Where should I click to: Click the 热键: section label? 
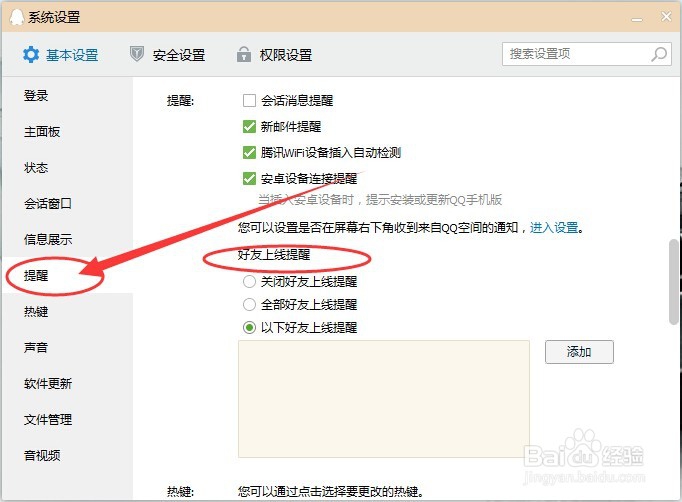click(x=181, y=492)
